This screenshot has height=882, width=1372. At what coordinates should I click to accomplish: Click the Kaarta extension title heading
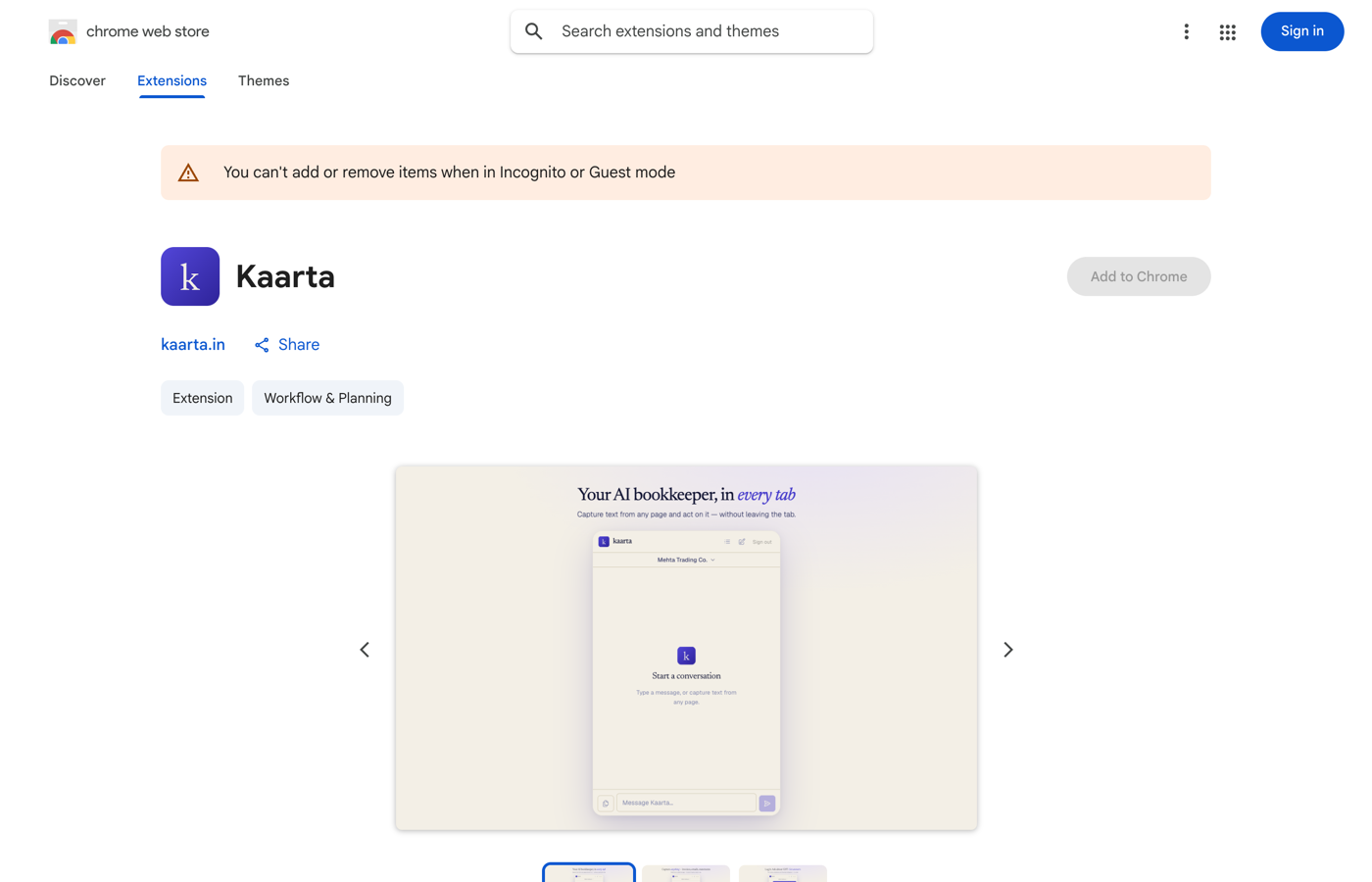pyautogui.click(x=285, y=276)
